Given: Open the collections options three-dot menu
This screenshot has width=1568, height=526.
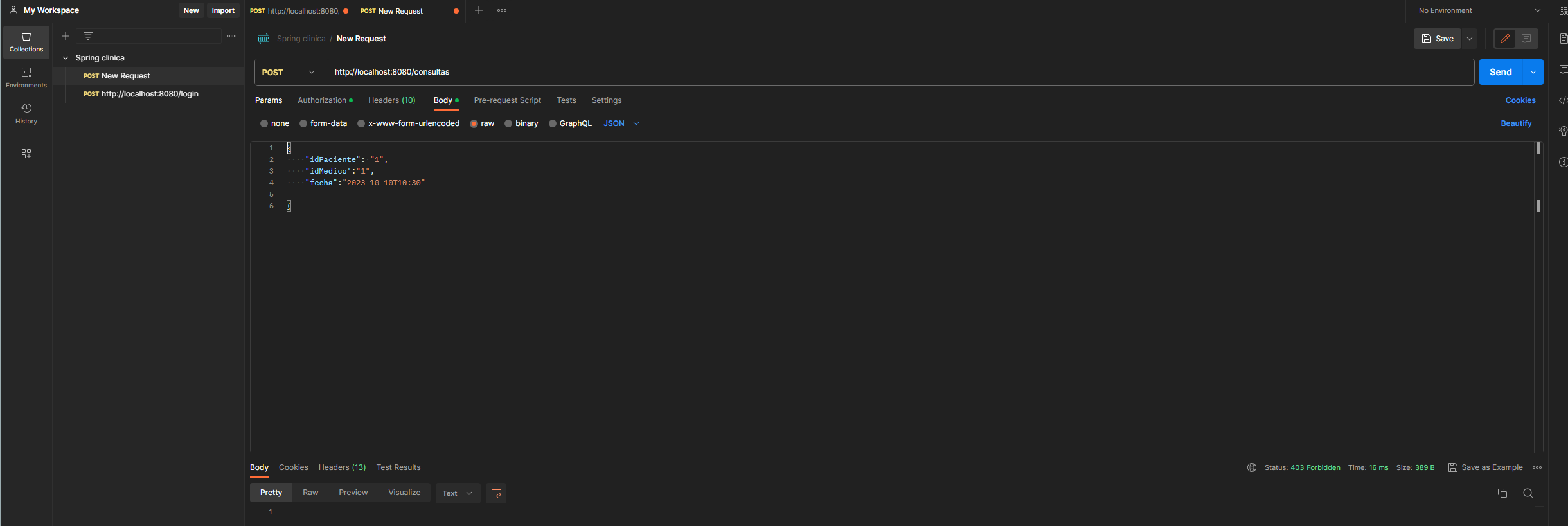Looking at the screenshot, I should [232, 36].
